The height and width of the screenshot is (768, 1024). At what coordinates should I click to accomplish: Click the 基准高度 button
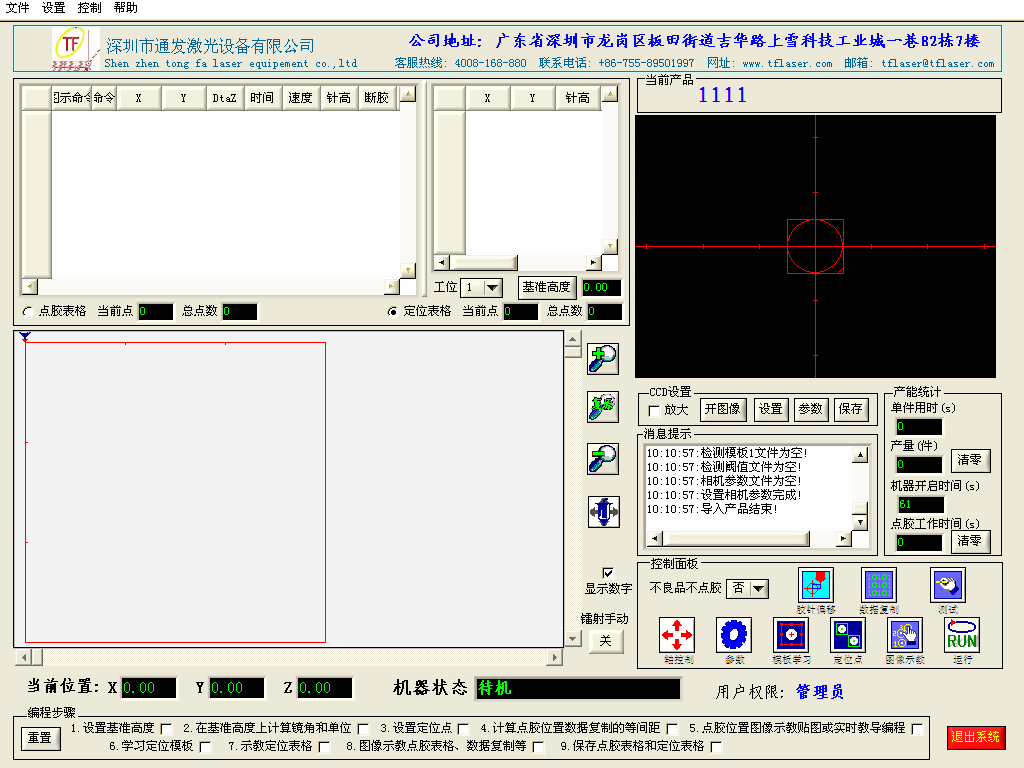pyautogui.click(x=546, y=287)
